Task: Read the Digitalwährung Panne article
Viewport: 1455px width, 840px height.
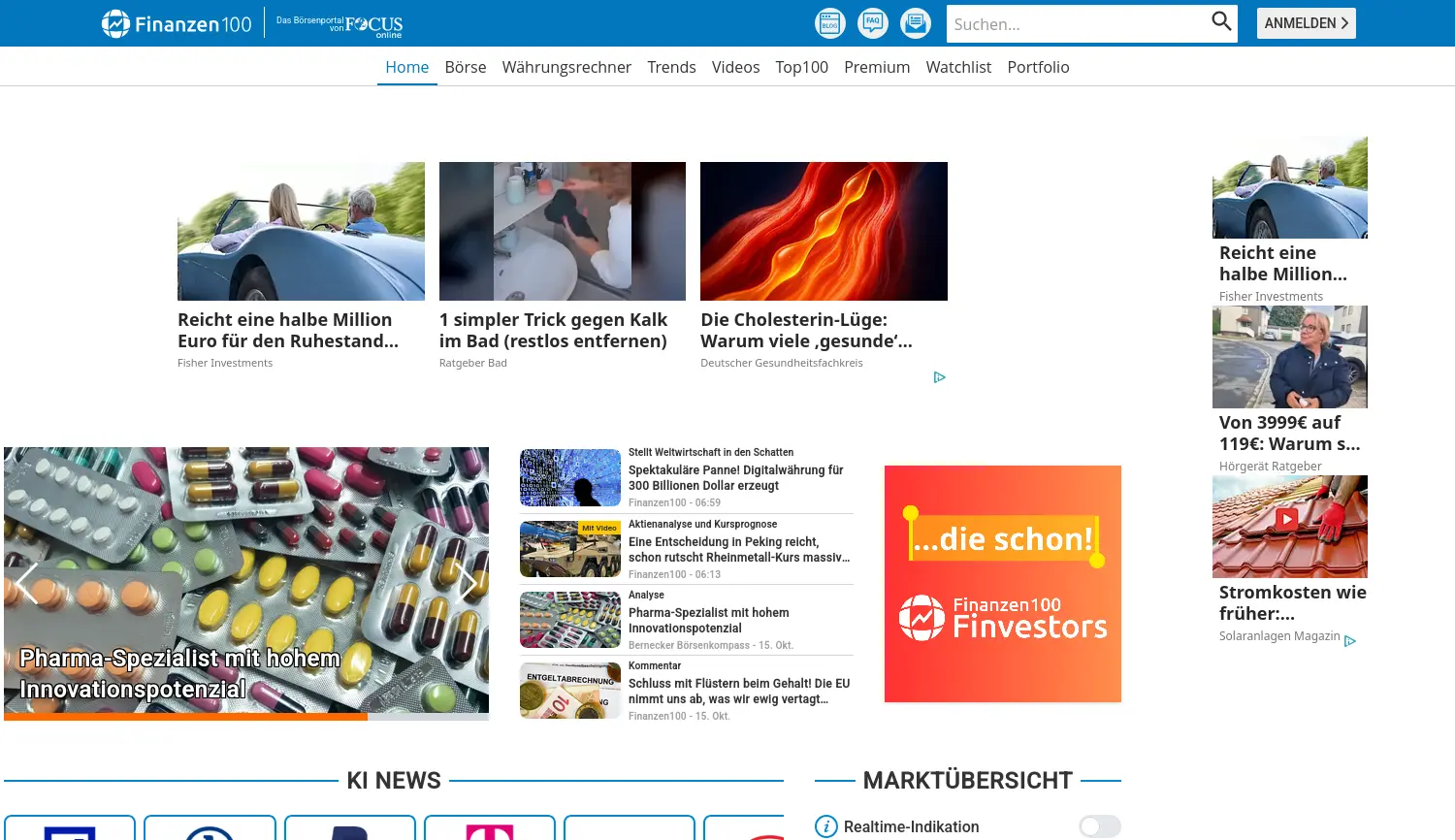Action: pyautogui.click(x=735, y=477)
